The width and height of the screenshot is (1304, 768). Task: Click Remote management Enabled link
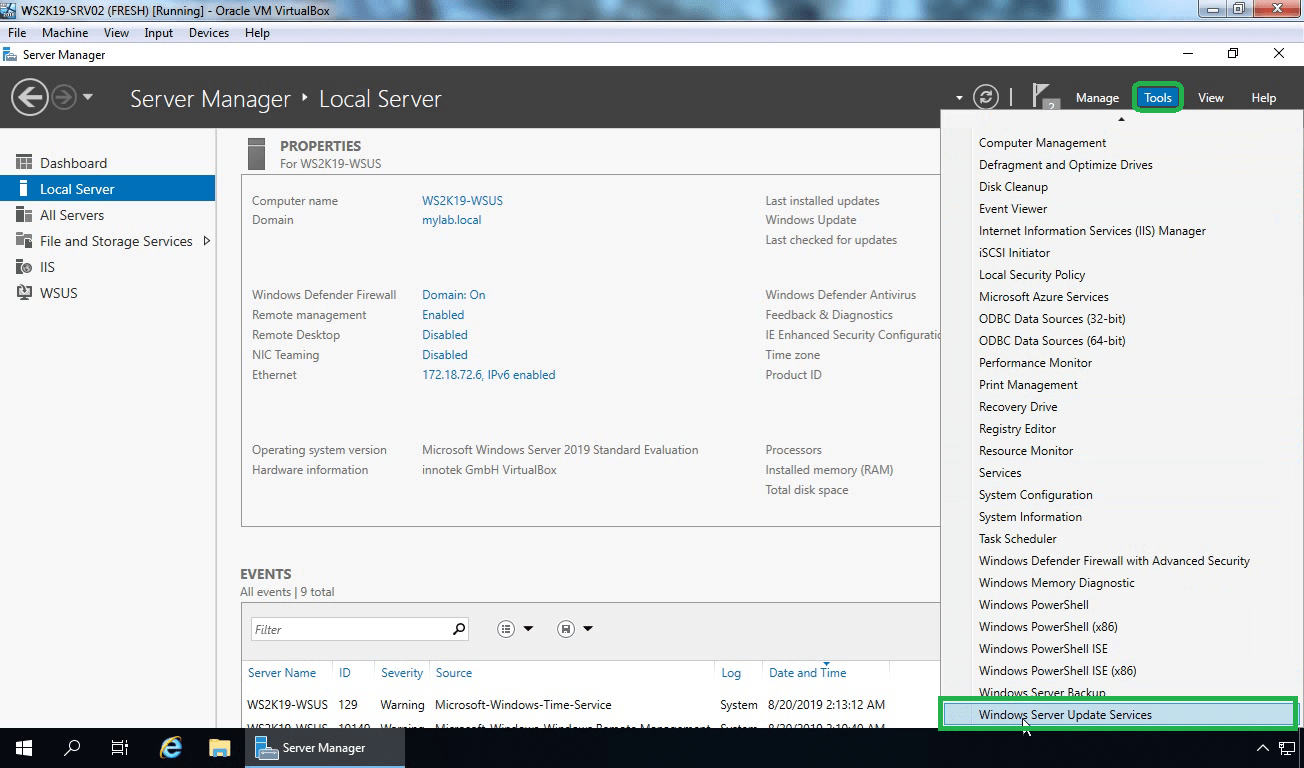[x=443, y=315]
